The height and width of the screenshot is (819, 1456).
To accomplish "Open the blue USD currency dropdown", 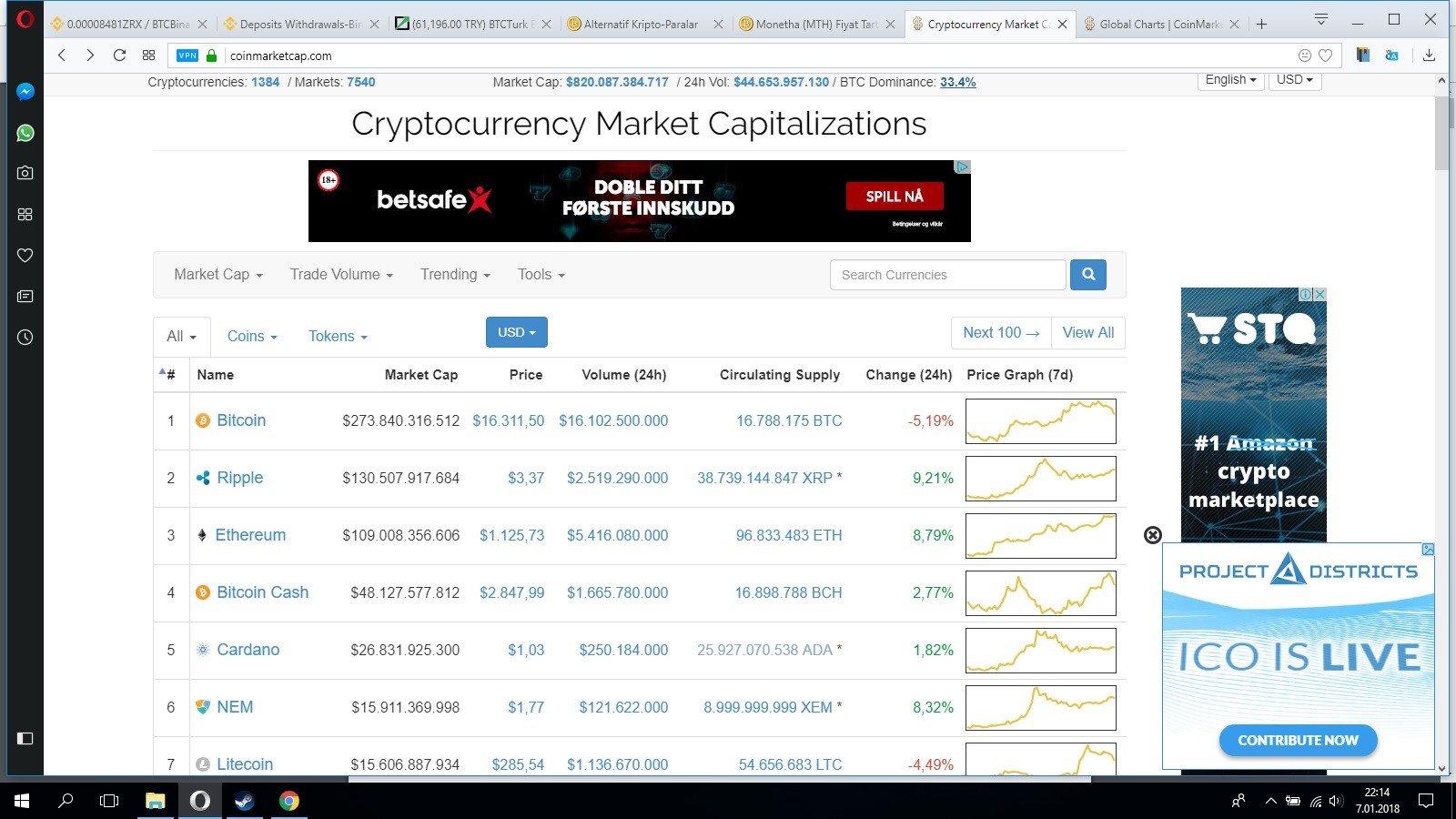I will [x=517, y=332].
